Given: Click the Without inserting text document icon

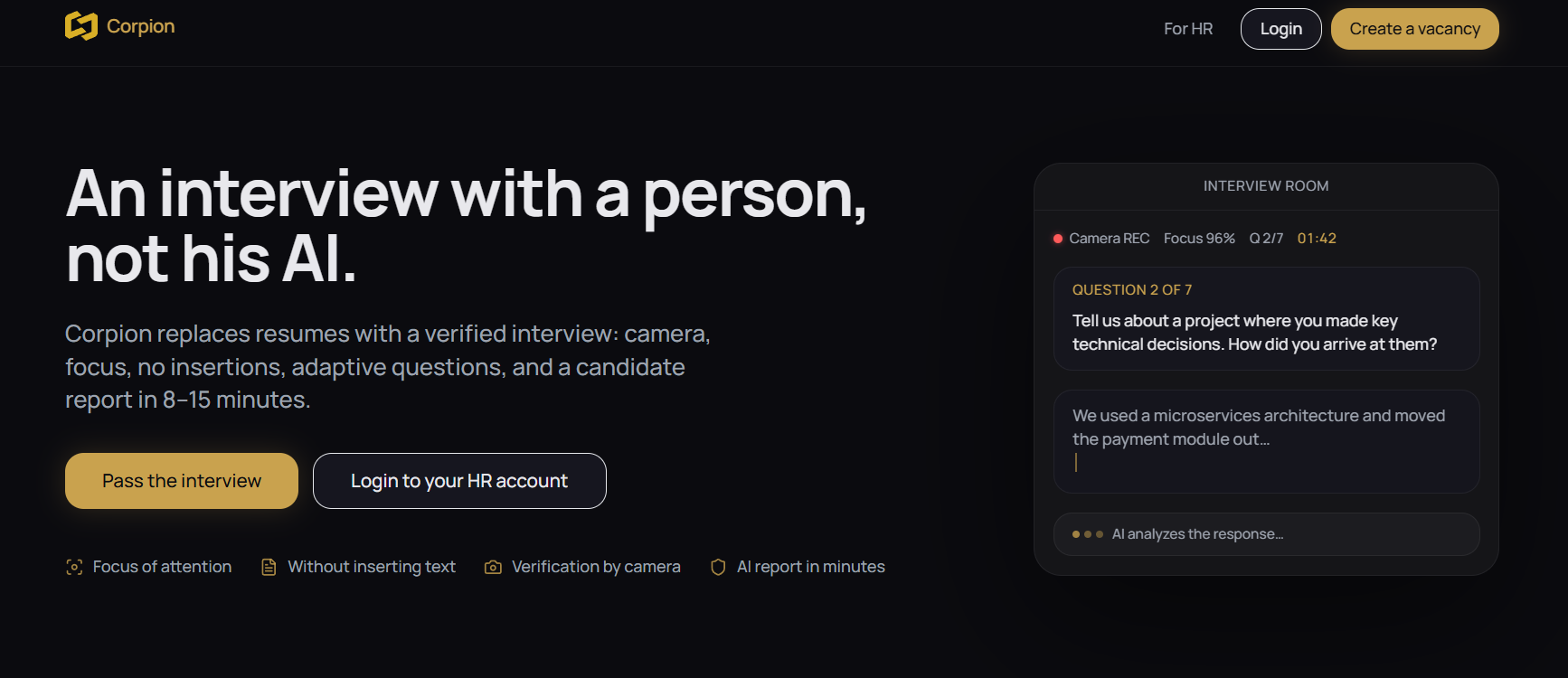Looking at the screenshot, I should [x=269, y=567].
